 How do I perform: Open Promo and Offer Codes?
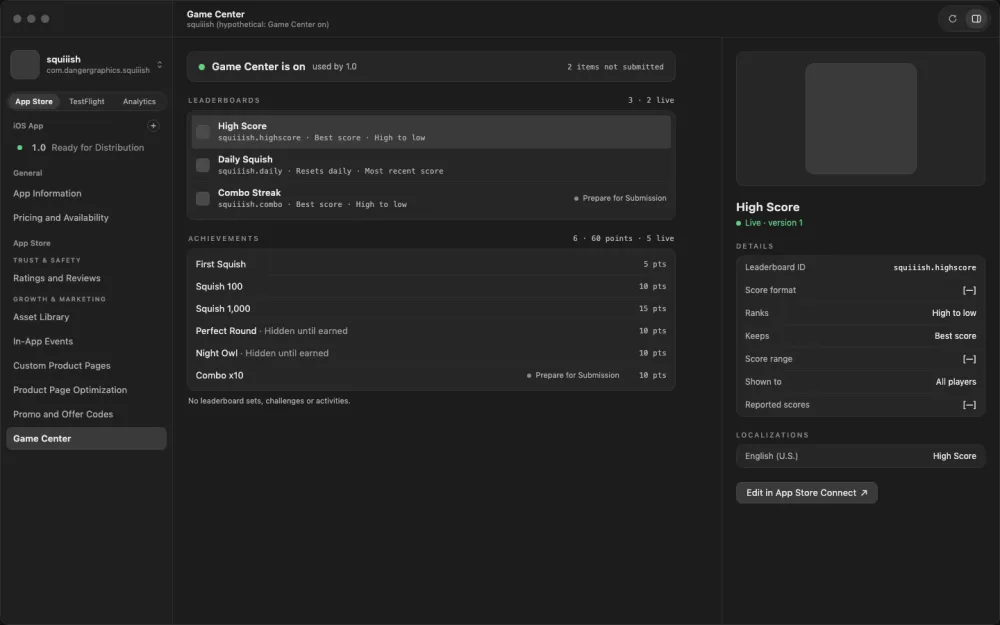(x=86, y=414)
